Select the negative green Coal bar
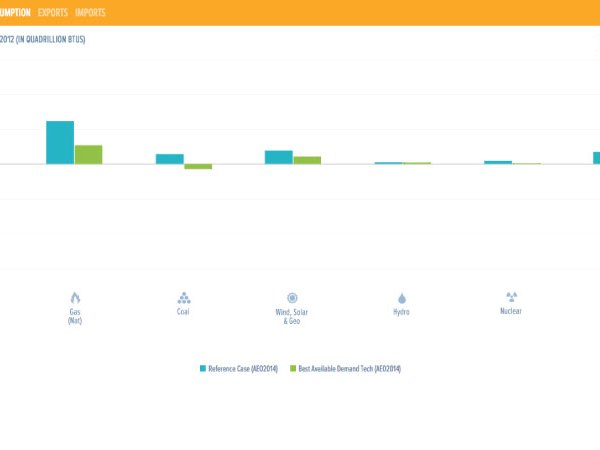600x450 pixels. [x=198, y=166]
